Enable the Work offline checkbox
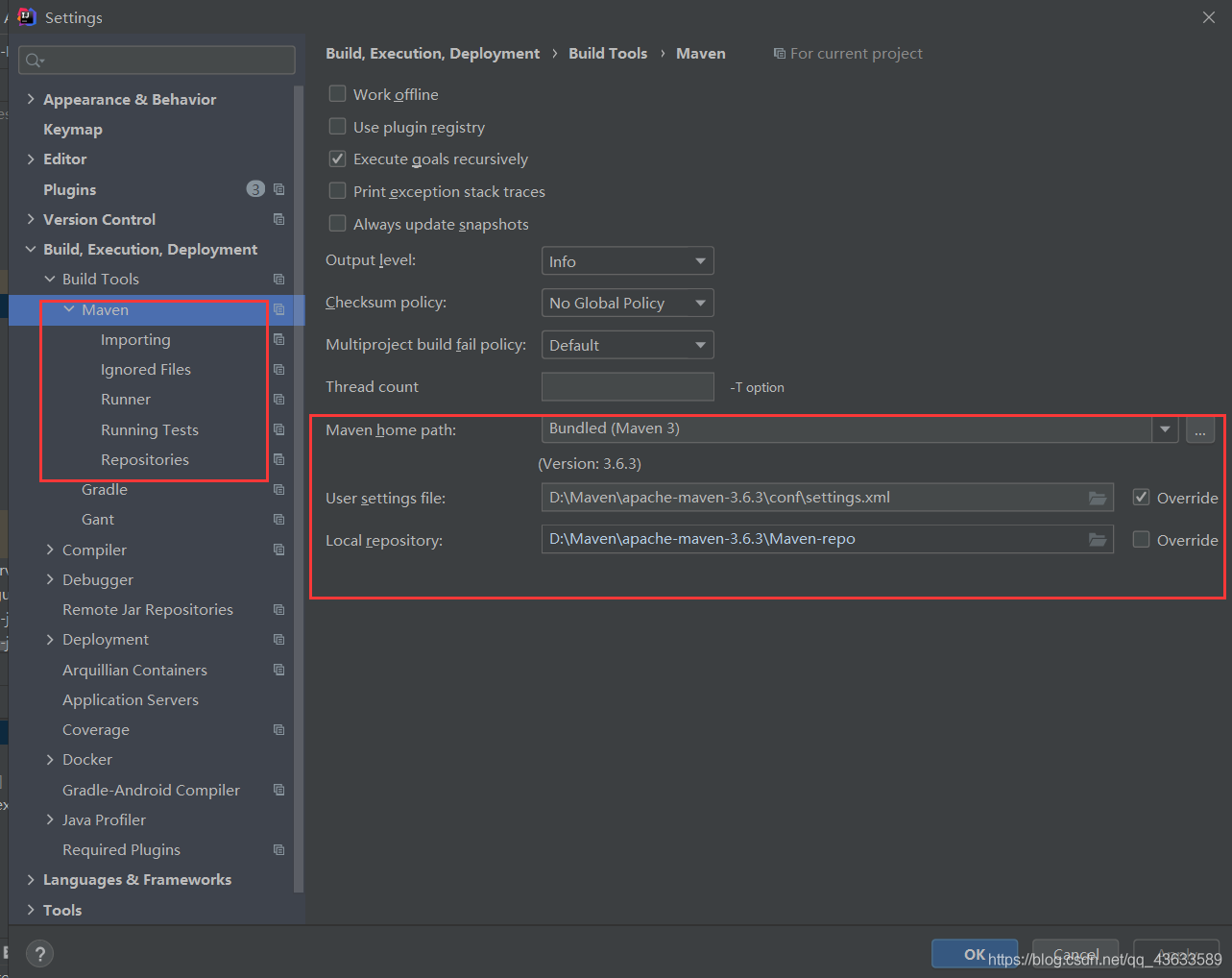1232x978 pixels. tap(337, 94)
